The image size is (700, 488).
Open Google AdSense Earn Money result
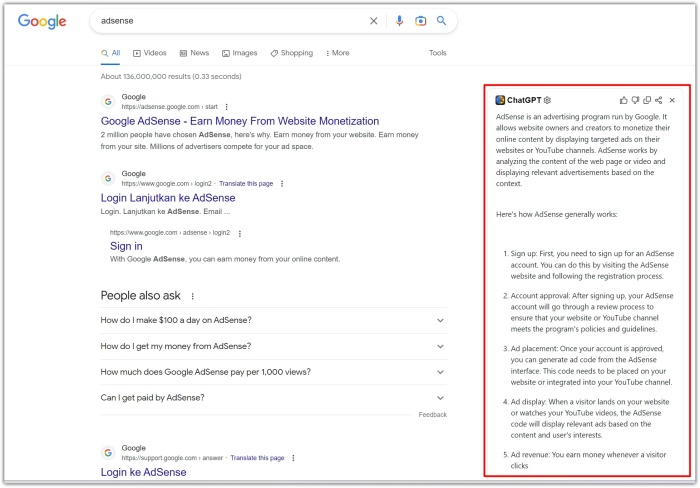coord(240,121)
